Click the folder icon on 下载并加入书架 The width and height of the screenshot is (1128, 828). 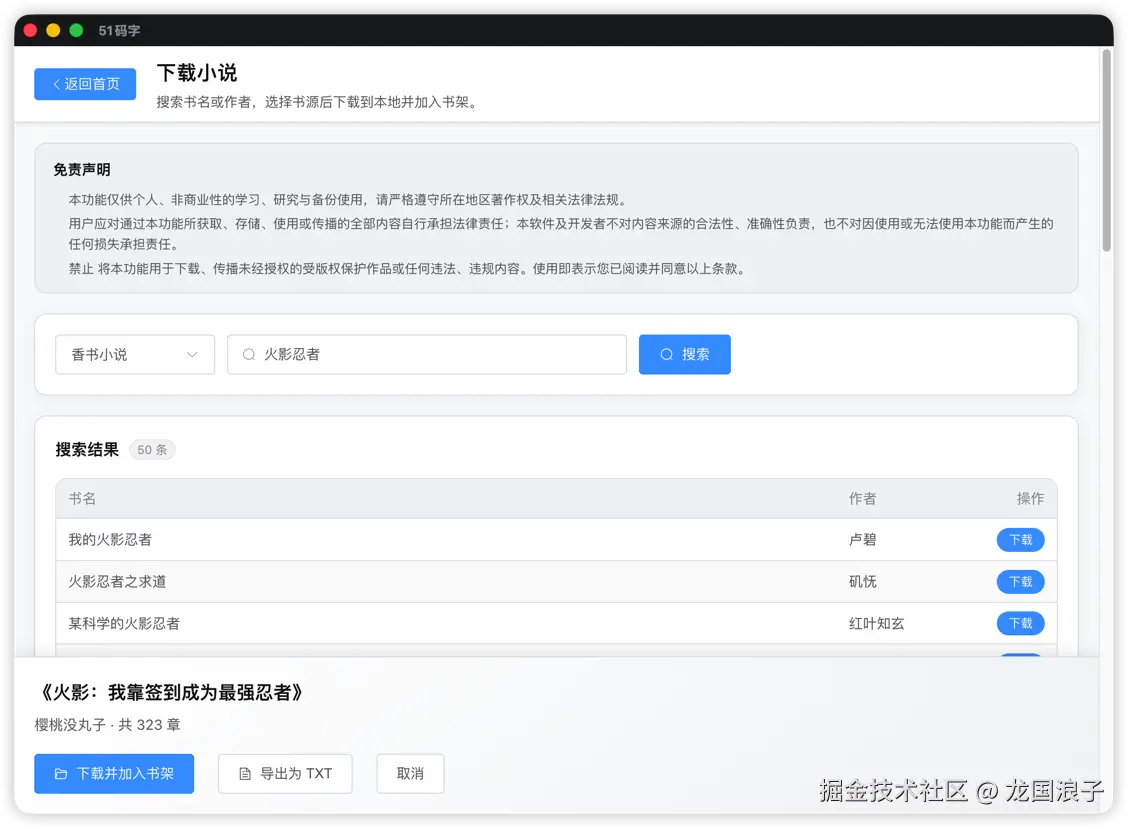(63, 773)
